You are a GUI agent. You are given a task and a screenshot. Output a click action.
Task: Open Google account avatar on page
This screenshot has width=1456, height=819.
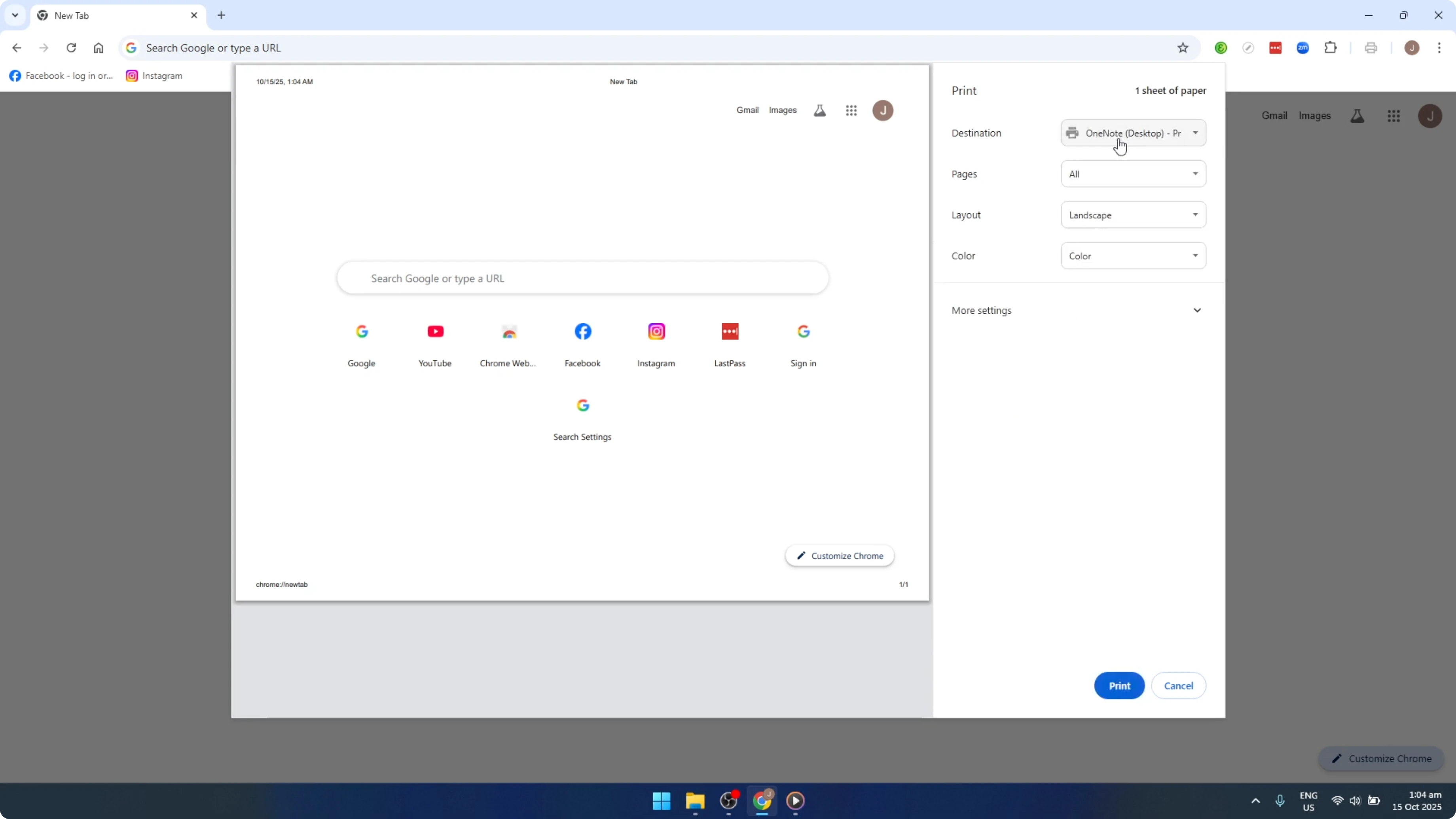pyautogui.click(x=1430, y=116)
